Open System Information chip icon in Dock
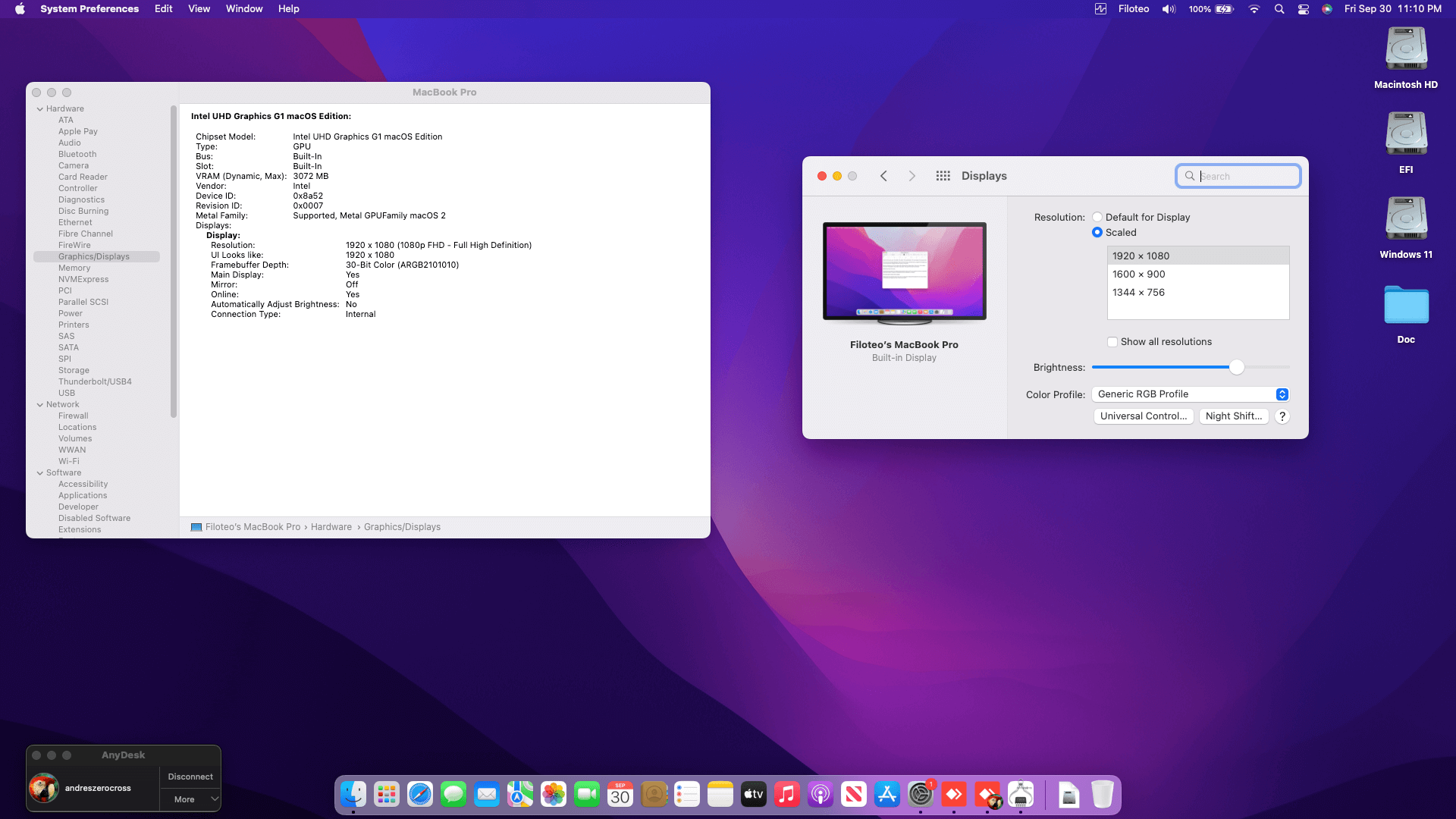 click(x=1021, y=794)
